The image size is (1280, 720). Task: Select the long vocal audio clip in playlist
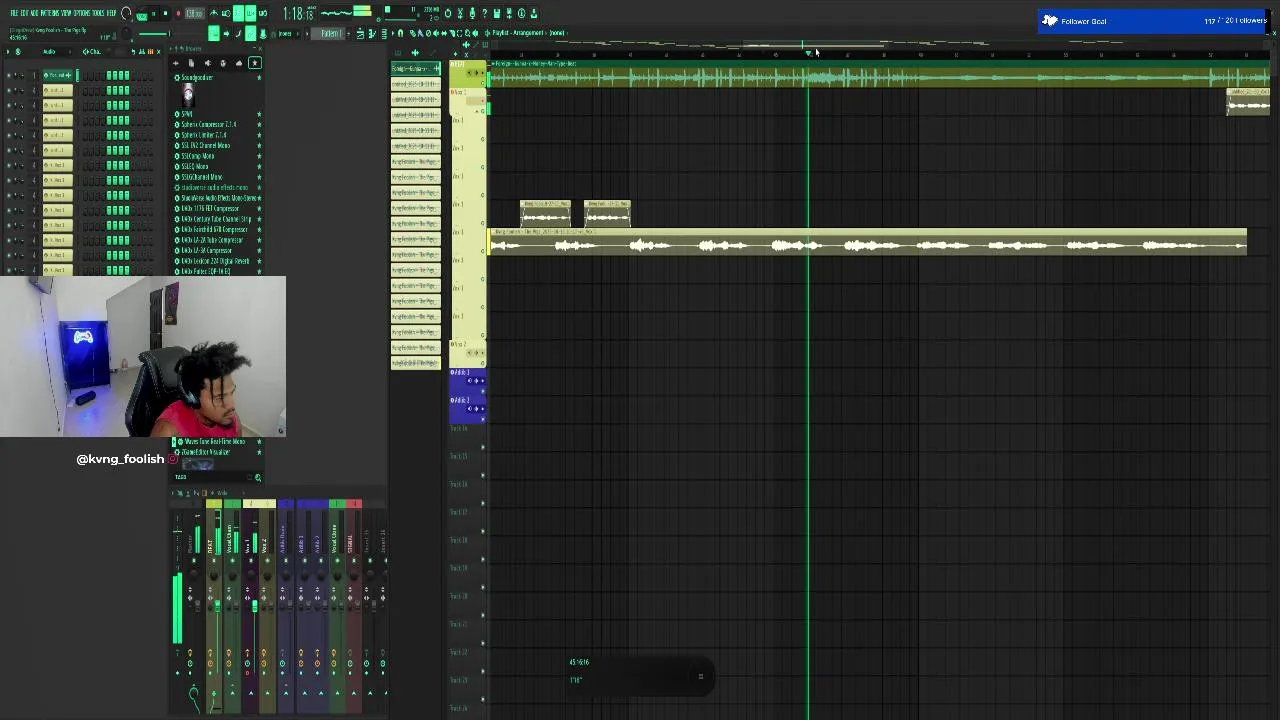(867, 242)
